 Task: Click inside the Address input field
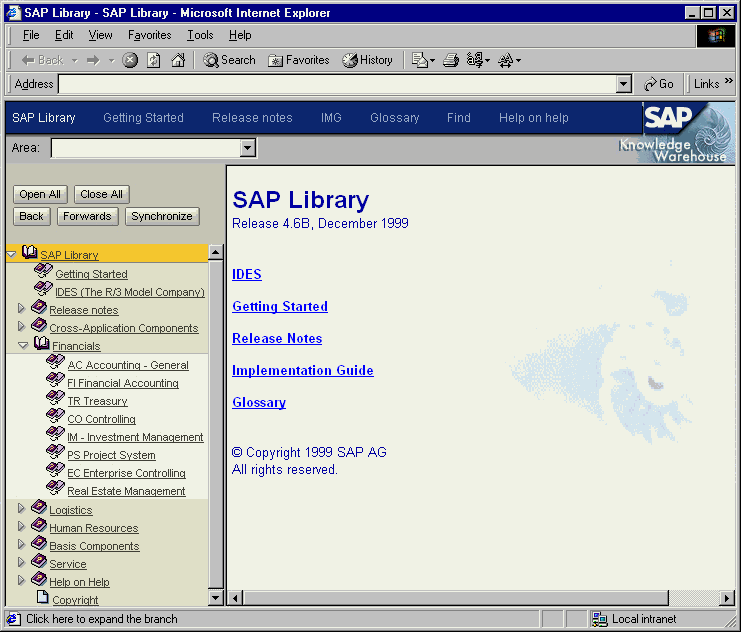click(337, 84)
